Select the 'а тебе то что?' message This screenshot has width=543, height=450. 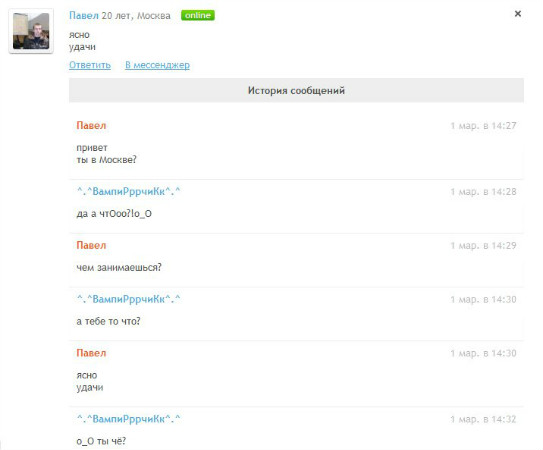coord(108,321)
